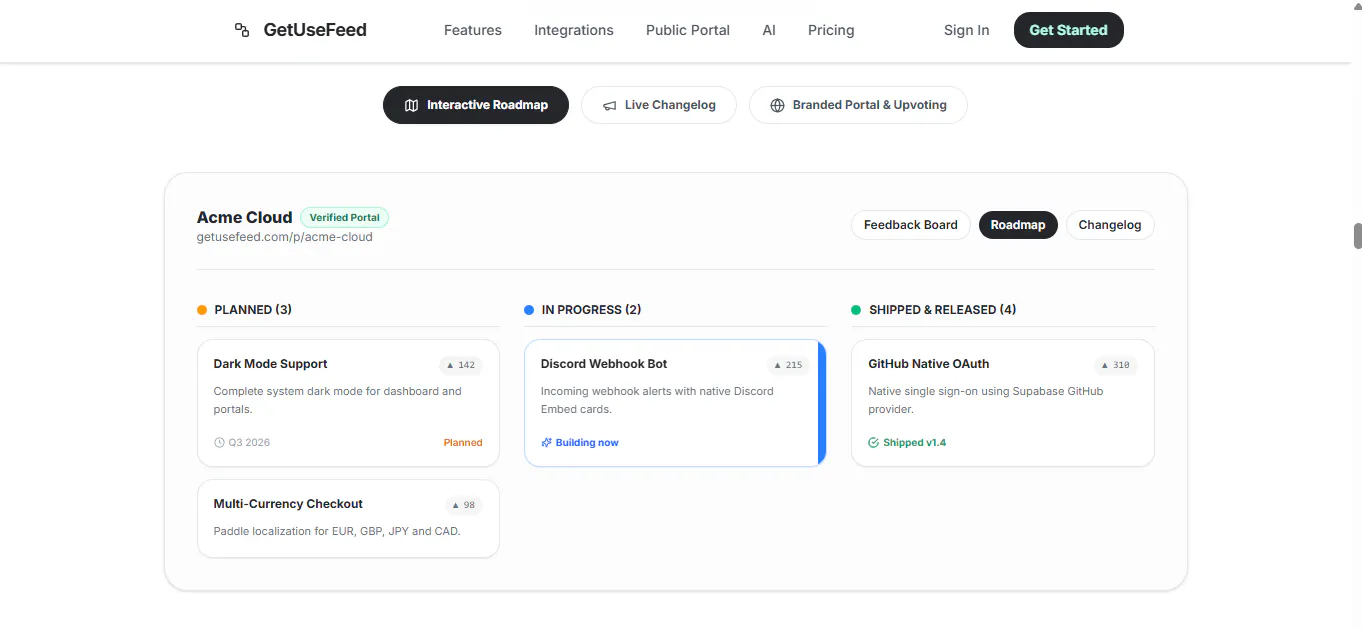Click the sparkle icon beside Building now
This screenshot has width=1362, height=629.
coord(547,442)
